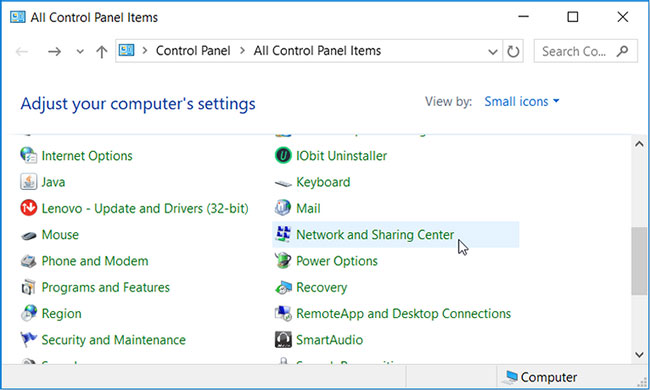The image size is (650, 390).
Task: Expand the chevron before Control Panel breadcrumb
Action: tap(145, 51)
